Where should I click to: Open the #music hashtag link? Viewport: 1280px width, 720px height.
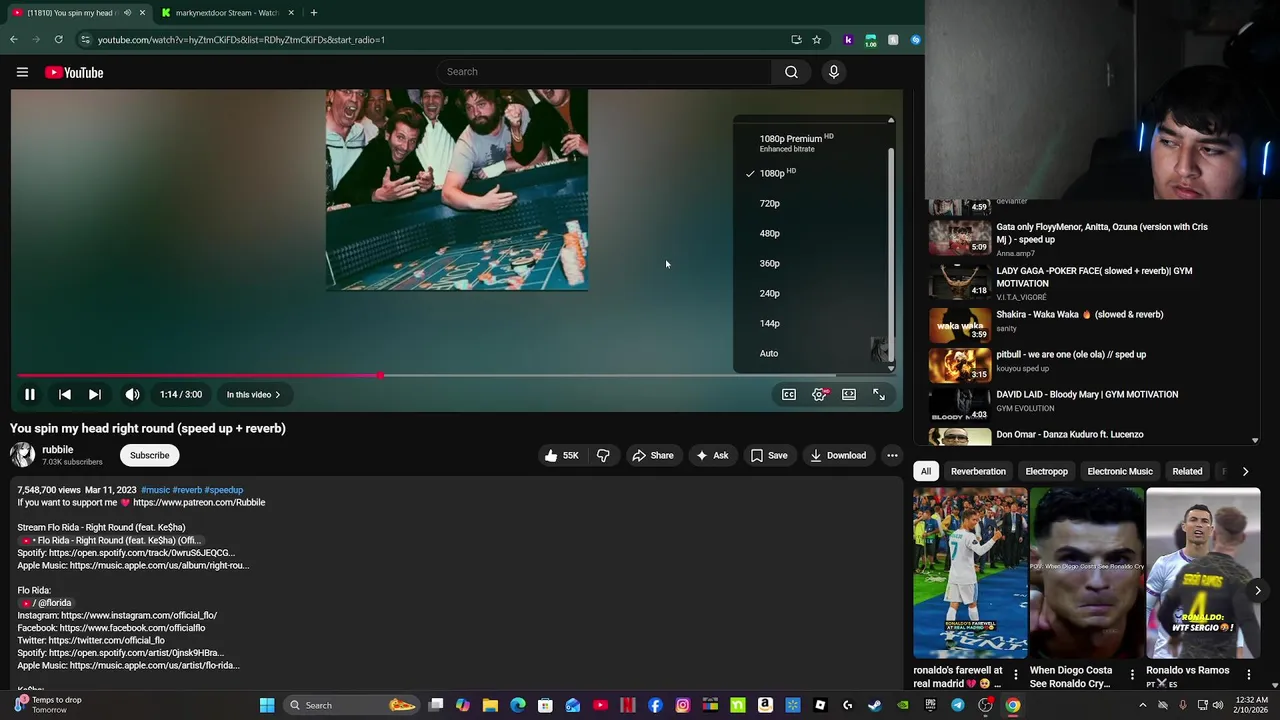155,490
